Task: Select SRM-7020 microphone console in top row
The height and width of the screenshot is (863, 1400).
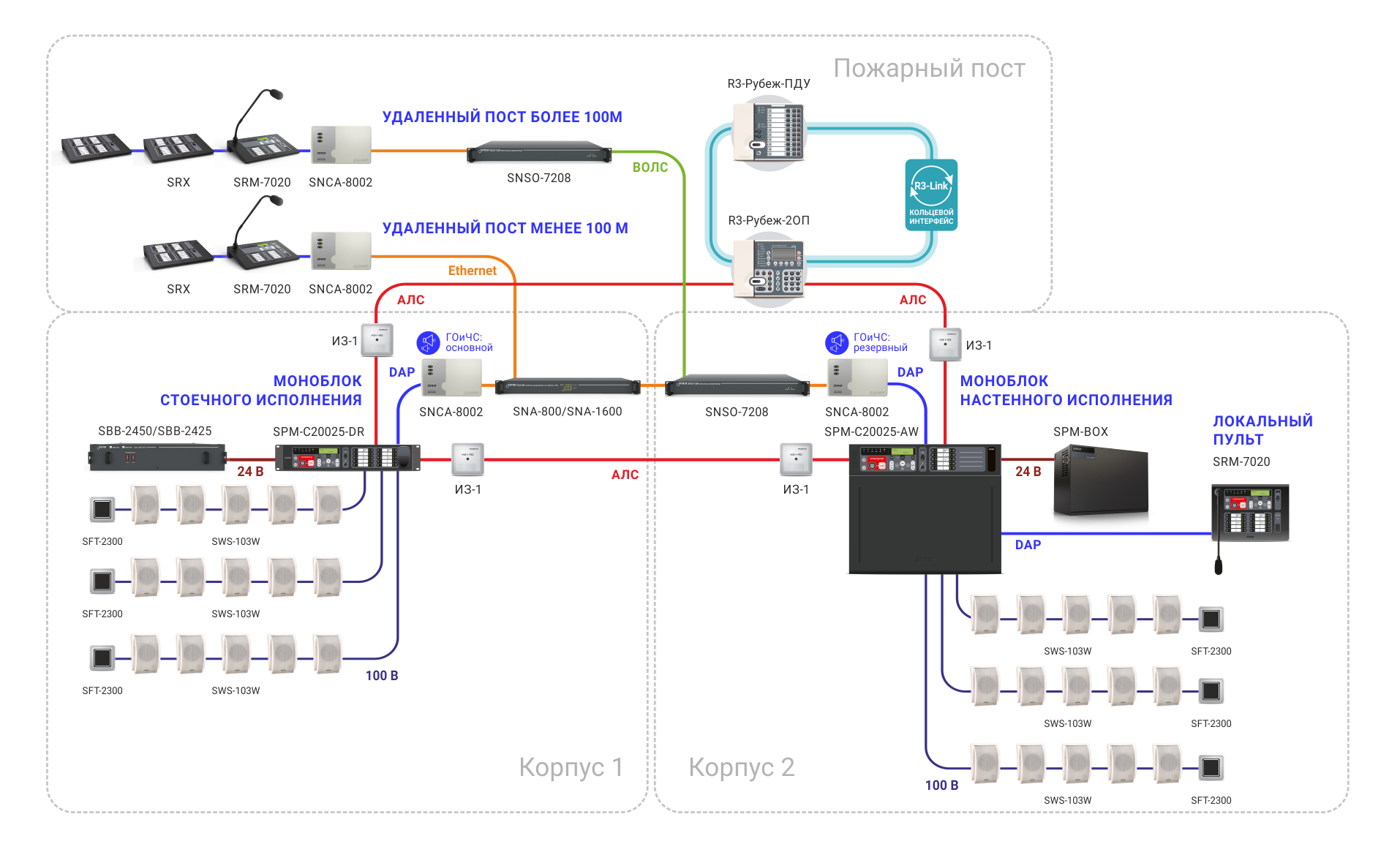Action: click(262, 128)
